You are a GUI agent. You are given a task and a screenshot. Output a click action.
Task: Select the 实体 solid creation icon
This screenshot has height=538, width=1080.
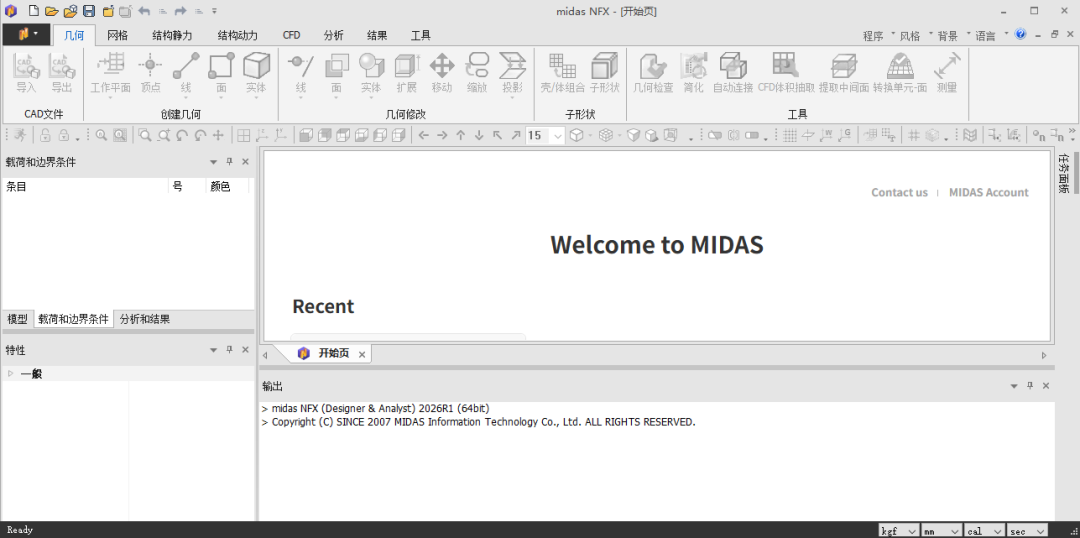pos(256,74)
